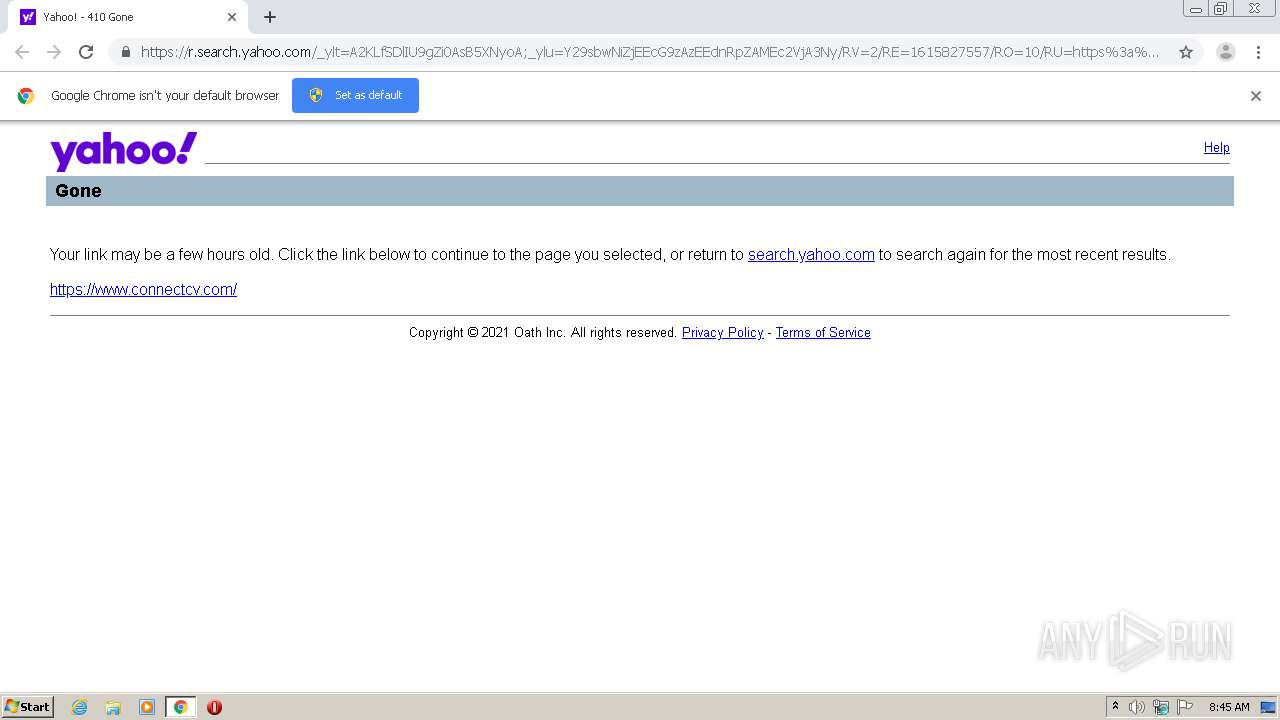This screenshot has width=1280, height=720.
Task: Close the Yahoo 410 Gone tab
Action: coord(232,17)
